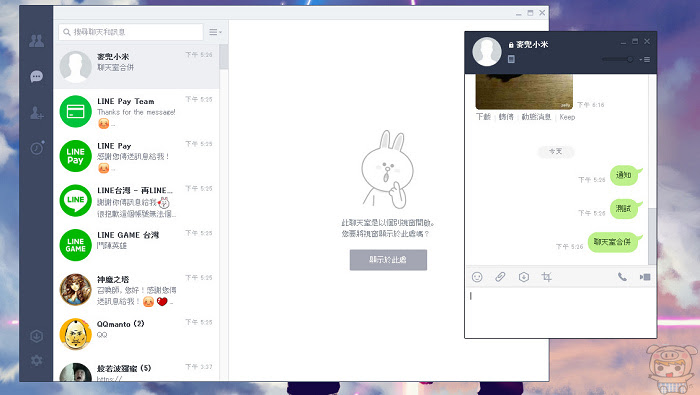Click the screen capture crop icon

(546, 277)
